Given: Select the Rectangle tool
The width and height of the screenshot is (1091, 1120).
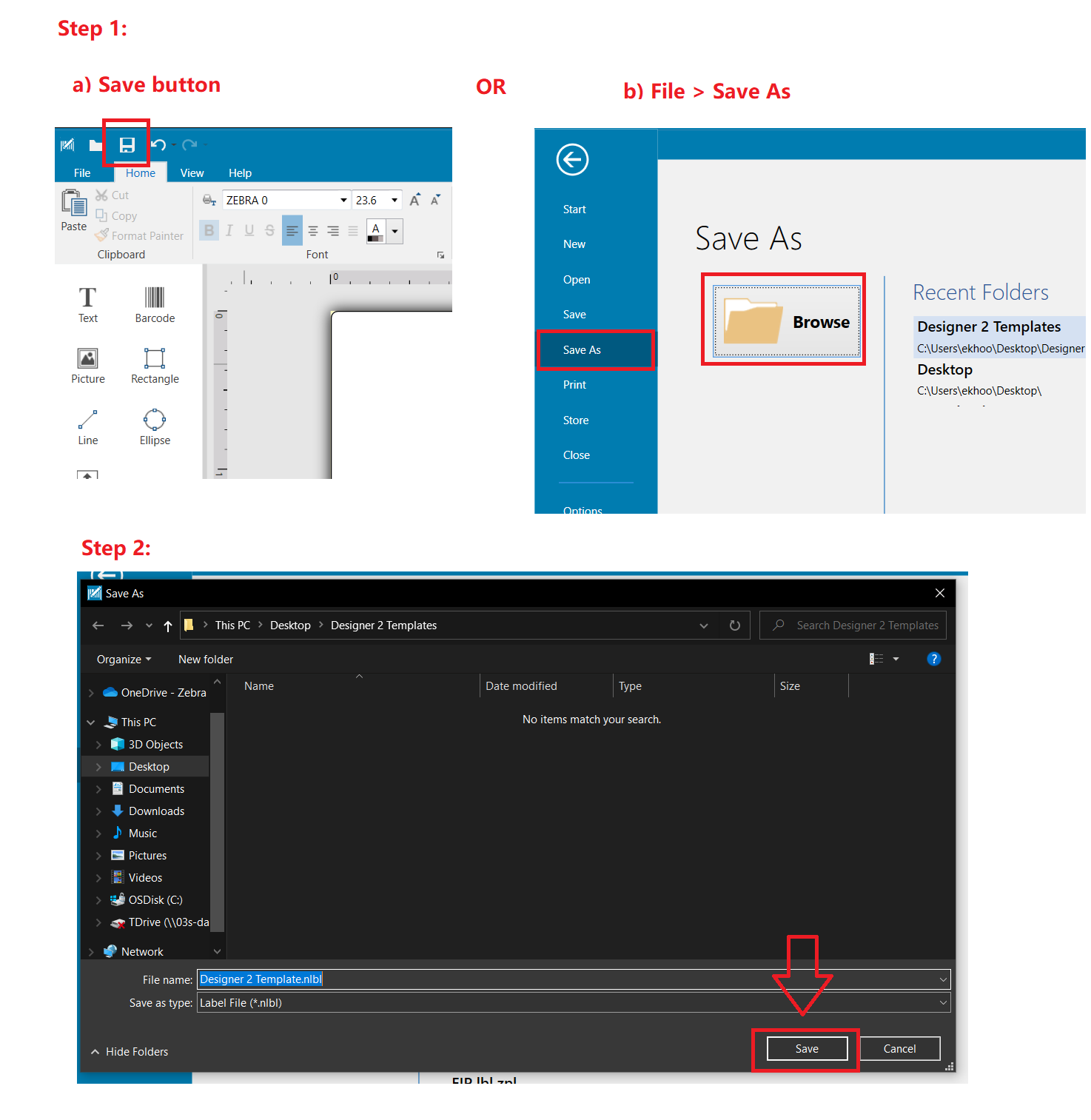Looking at the screenshot, I should (x=154, y=365).
